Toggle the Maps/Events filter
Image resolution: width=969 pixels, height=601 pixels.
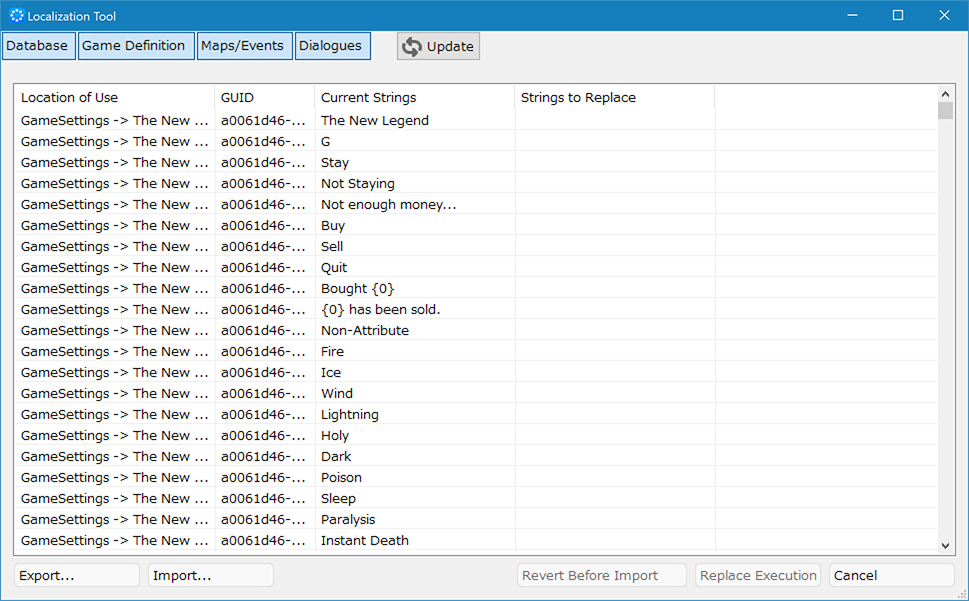[244, 46]
